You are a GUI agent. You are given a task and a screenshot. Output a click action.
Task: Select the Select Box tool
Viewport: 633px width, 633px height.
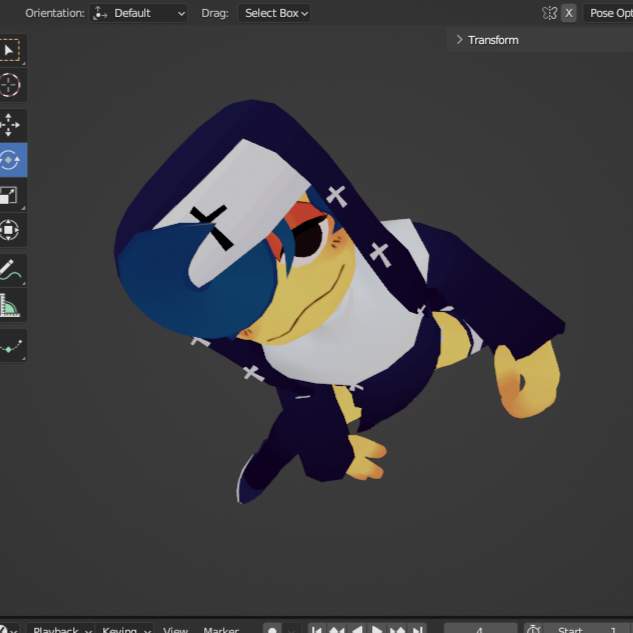pyautogui.click(x=11, y=50)
